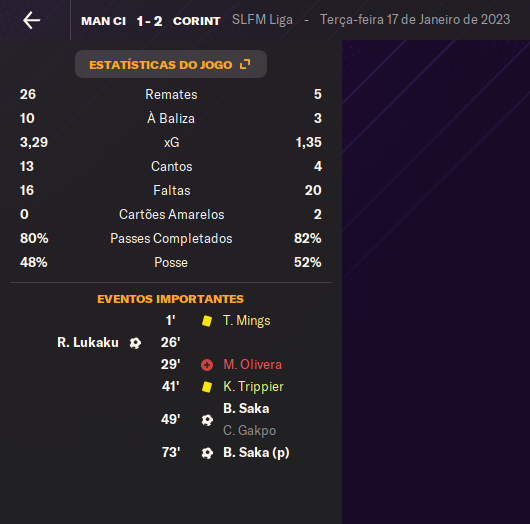This screenshot has height=524, width=530.
Task: Click T. Mings' yellow card icon
Action: (x=207, y=320)
